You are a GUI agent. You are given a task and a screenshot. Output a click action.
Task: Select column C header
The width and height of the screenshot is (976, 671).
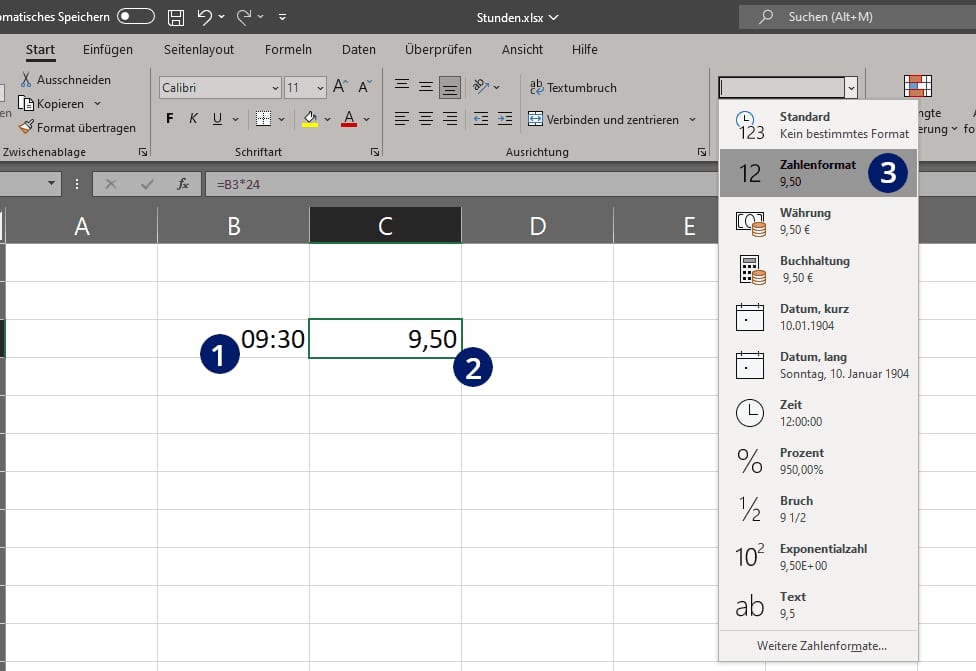click(x=385, y=225)
